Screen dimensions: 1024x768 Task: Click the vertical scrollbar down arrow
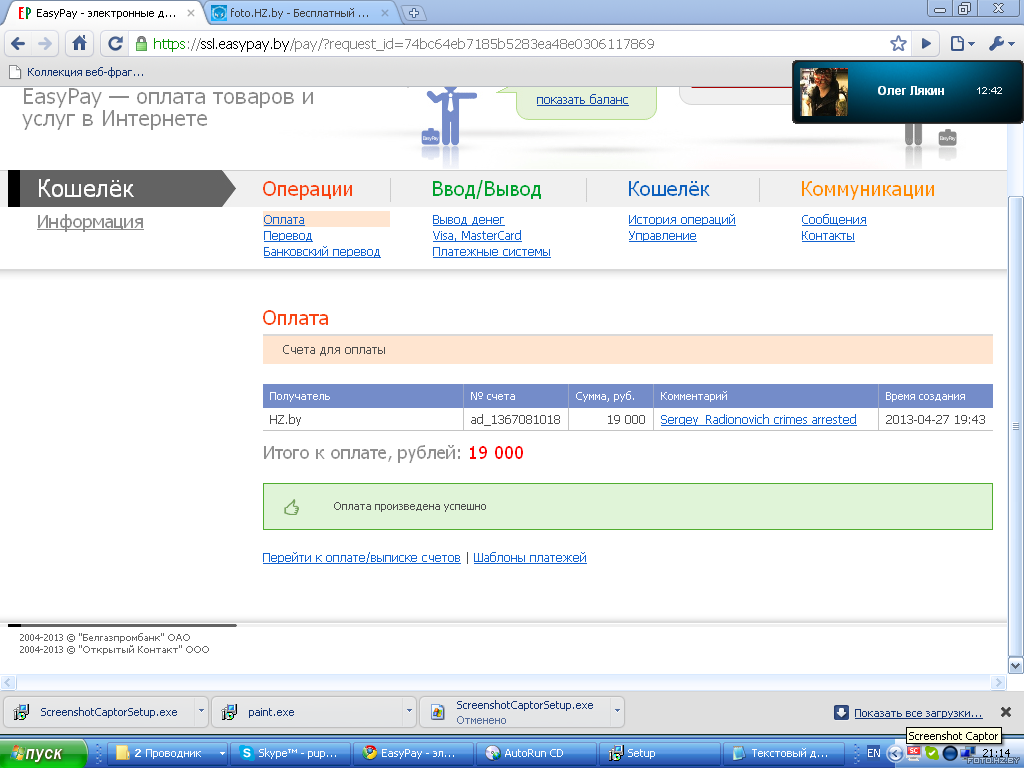[1016, 665]
